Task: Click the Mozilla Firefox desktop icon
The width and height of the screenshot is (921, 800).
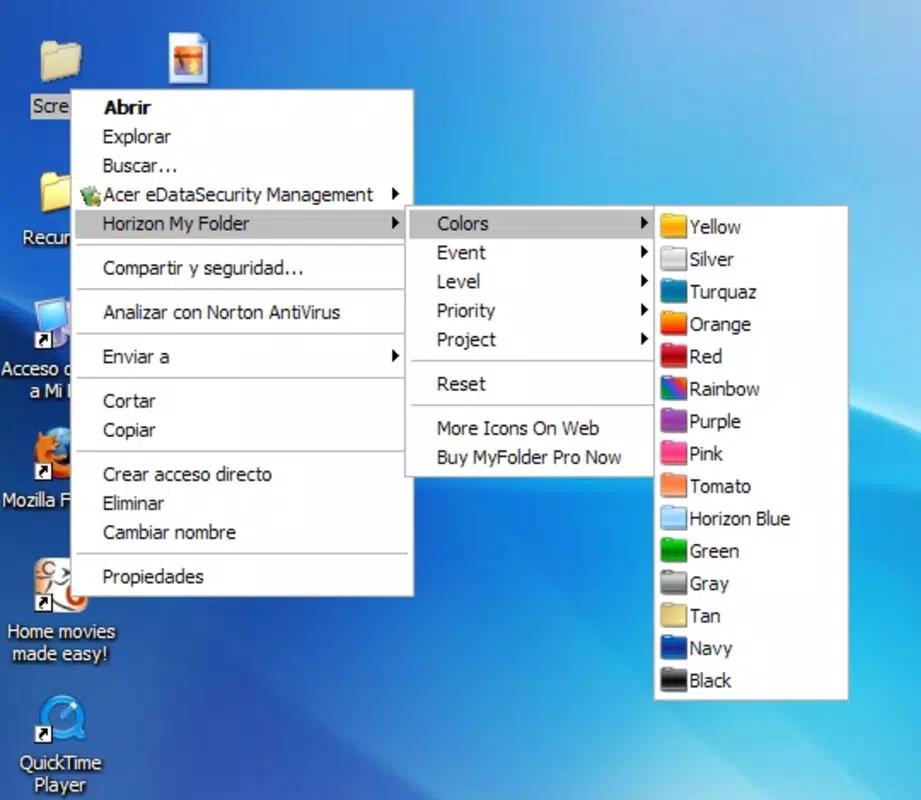Action: click(52, 453)
